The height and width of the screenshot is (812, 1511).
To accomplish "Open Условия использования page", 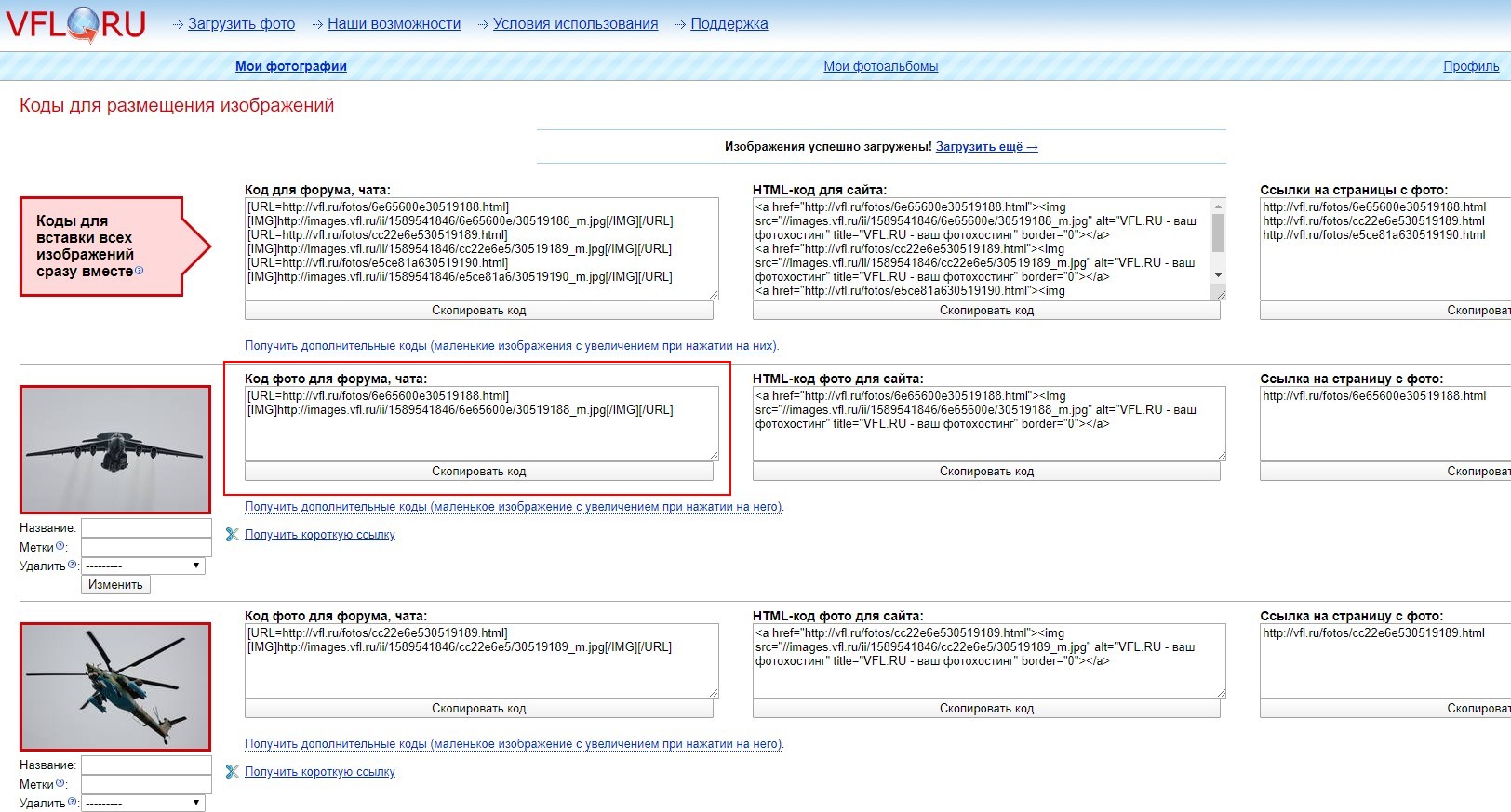I will (575, 24).
